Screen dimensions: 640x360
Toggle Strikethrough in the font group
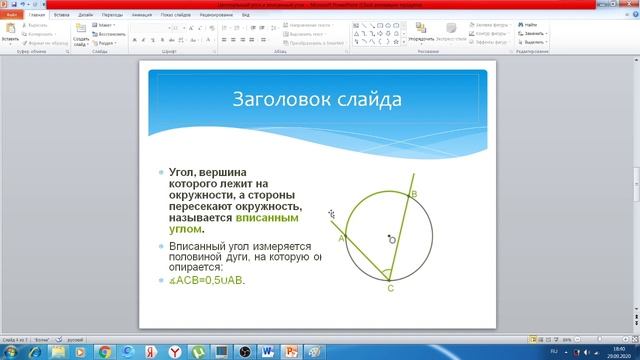[171, 40]
